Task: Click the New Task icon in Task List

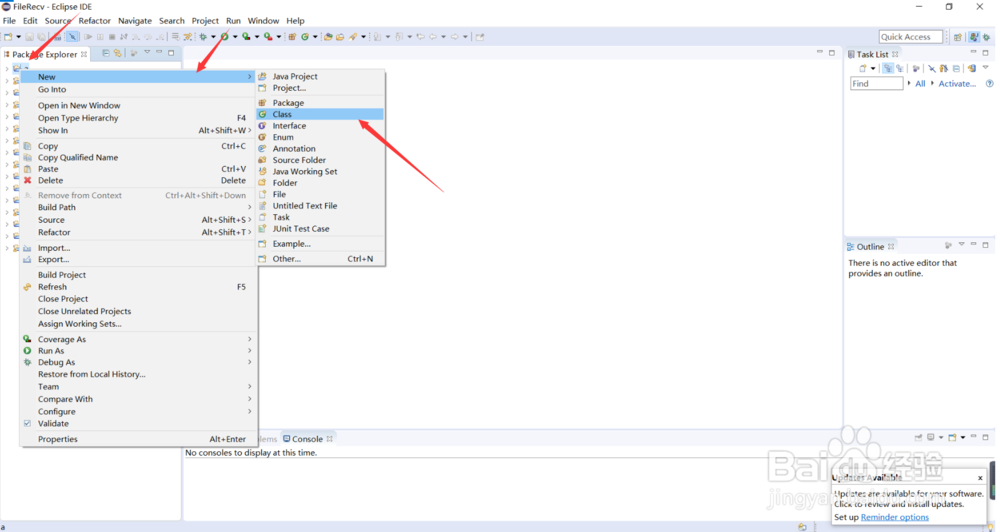Action: 862,68
